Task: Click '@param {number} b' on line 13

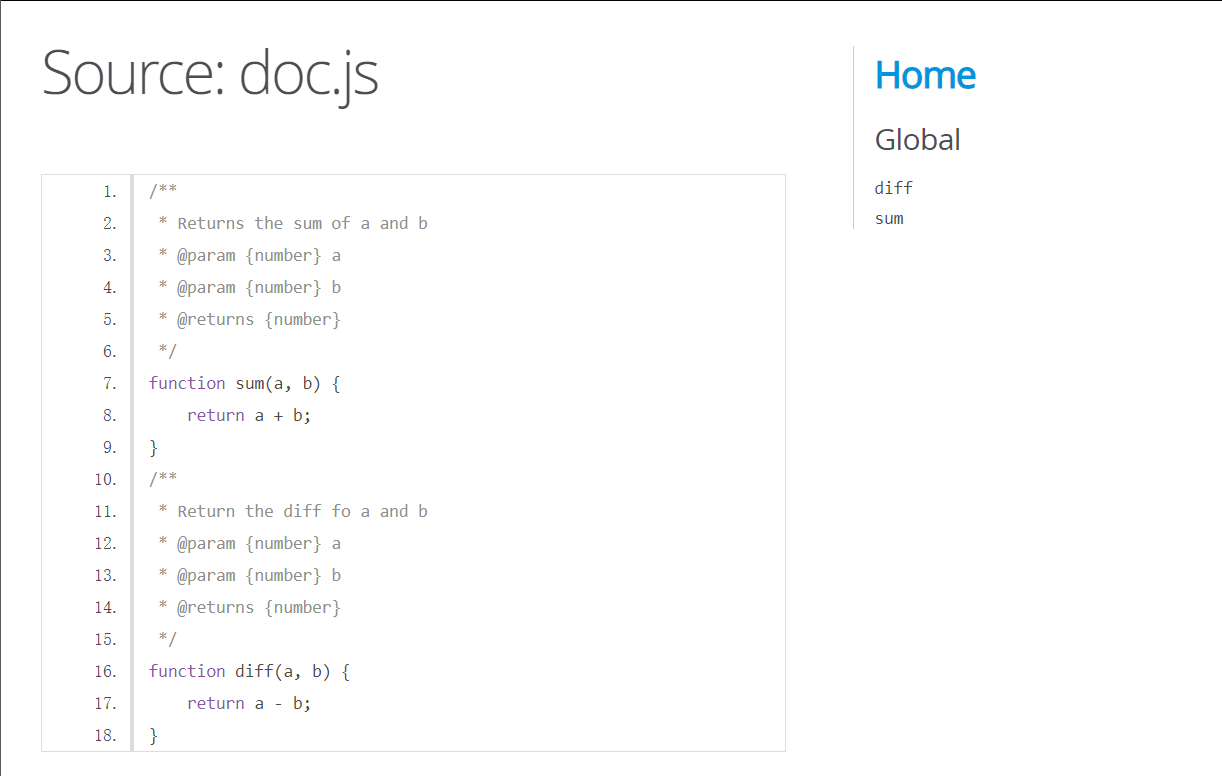Action: point(258,576)
